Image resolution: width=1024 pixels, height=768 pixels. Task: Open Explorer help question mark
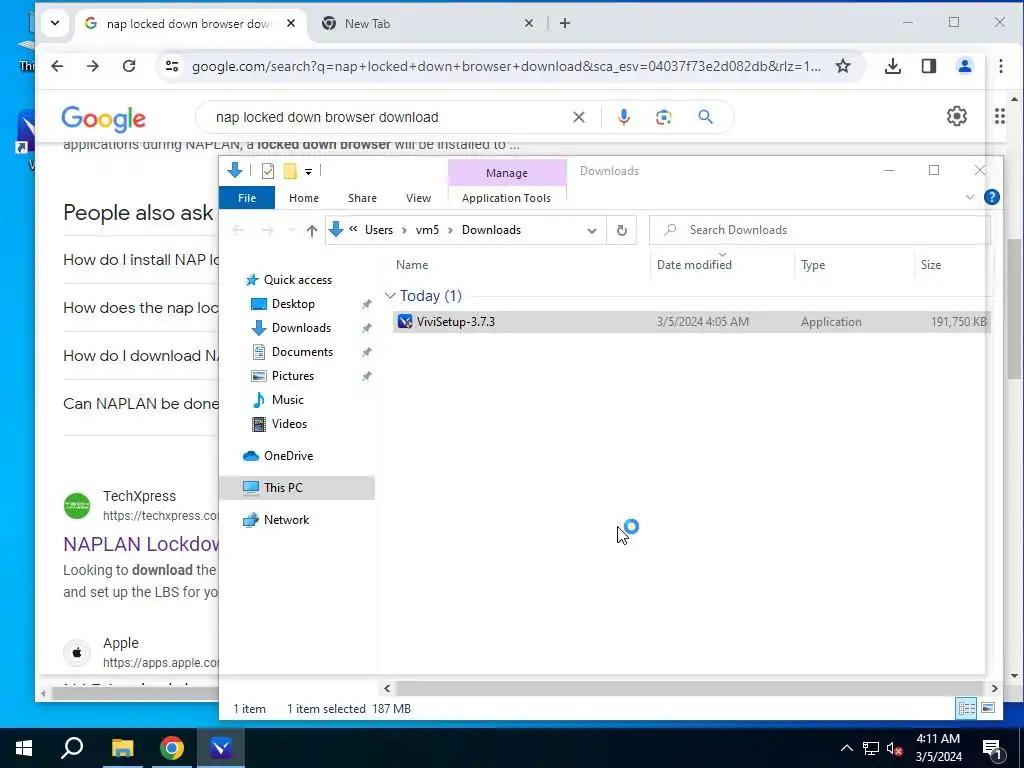tap(991, 197)
